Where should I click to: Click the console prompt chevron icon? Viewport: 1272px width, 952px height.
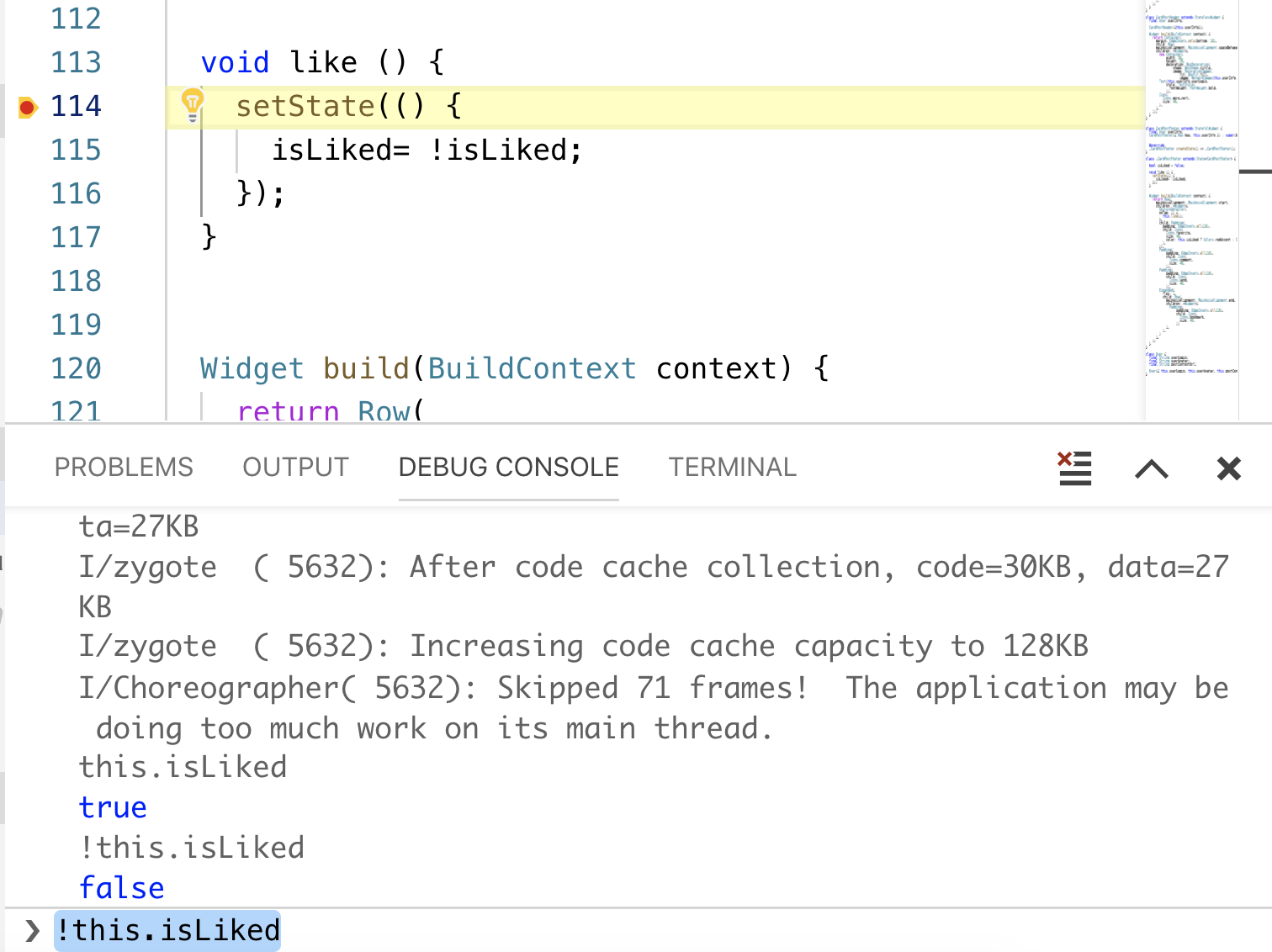(32, 930)
